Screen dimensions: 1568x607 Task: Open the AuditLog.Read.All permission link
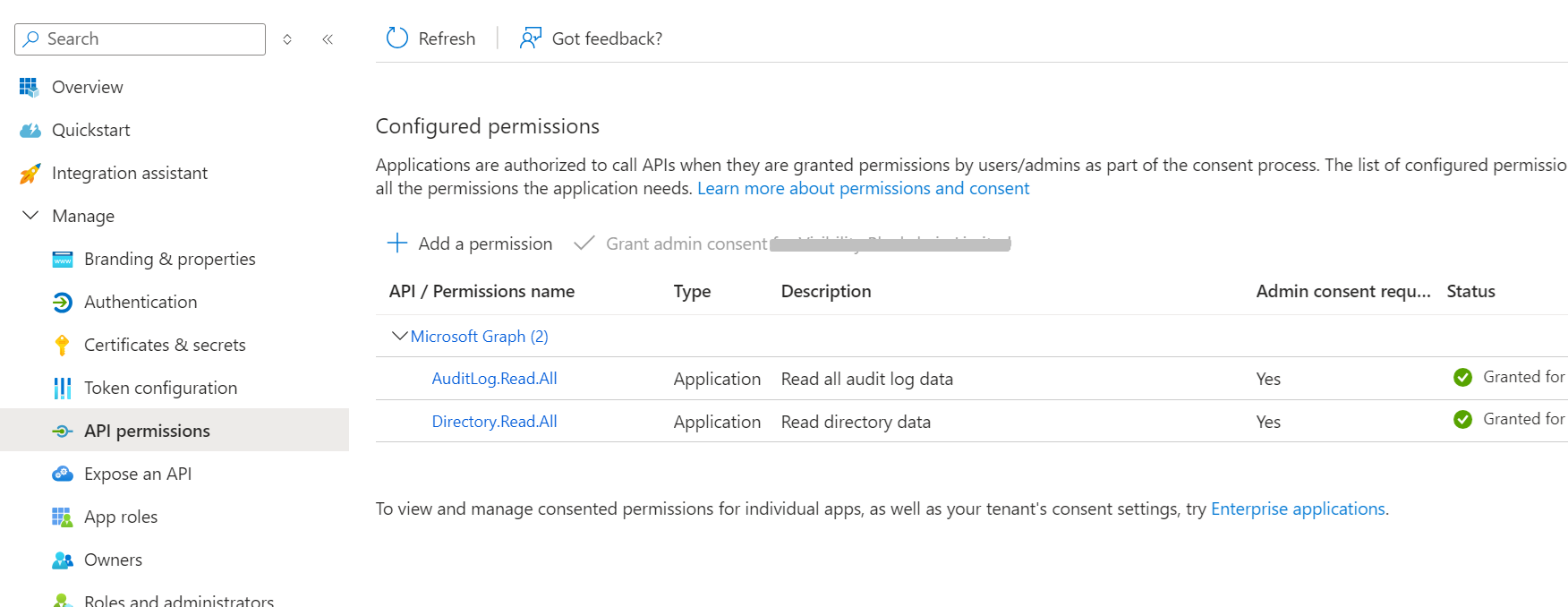pos(494,379)
